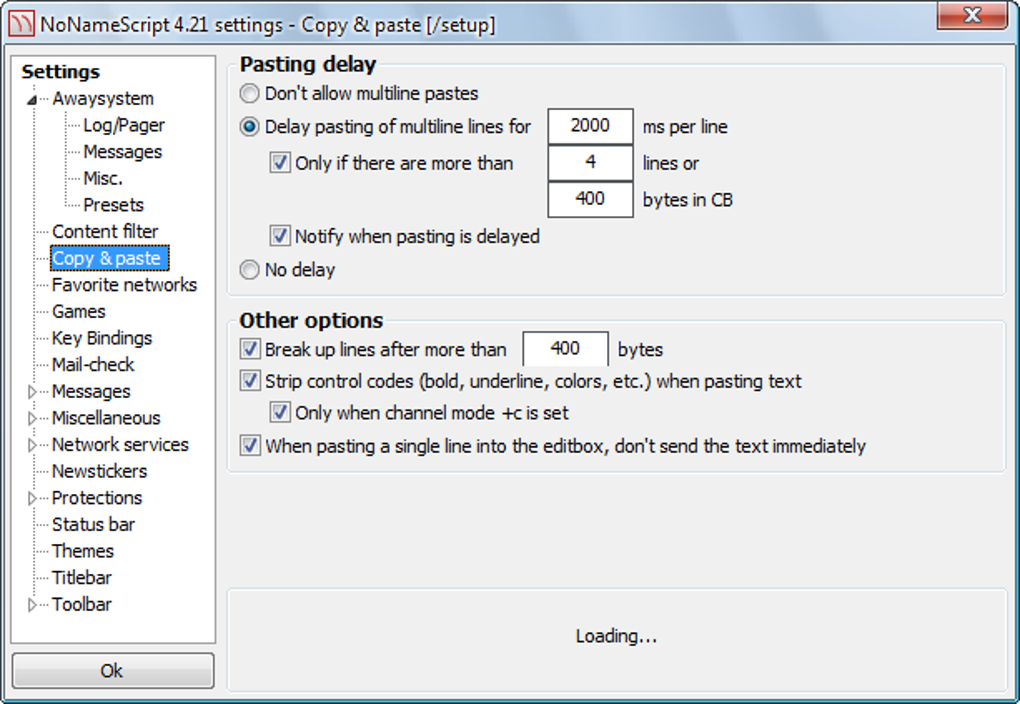Close the settings dialog window
1020x704 pixels.
pos(972,15)
